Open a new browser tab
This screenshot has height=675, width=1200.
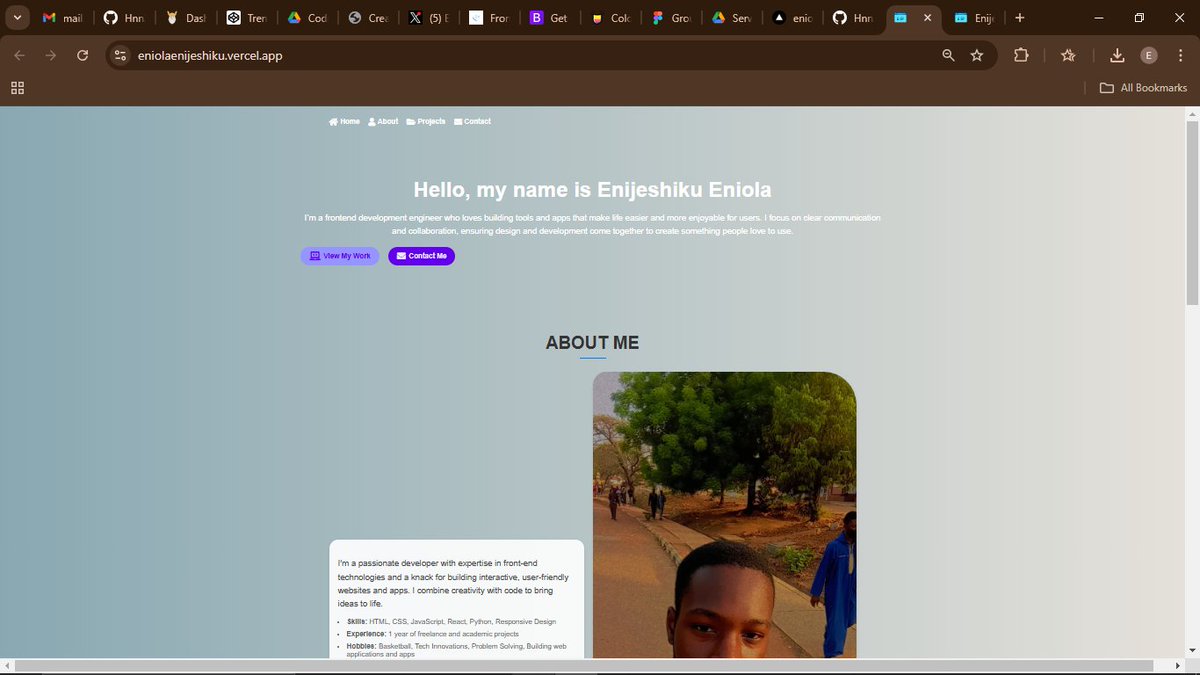tap(1019, 18)
